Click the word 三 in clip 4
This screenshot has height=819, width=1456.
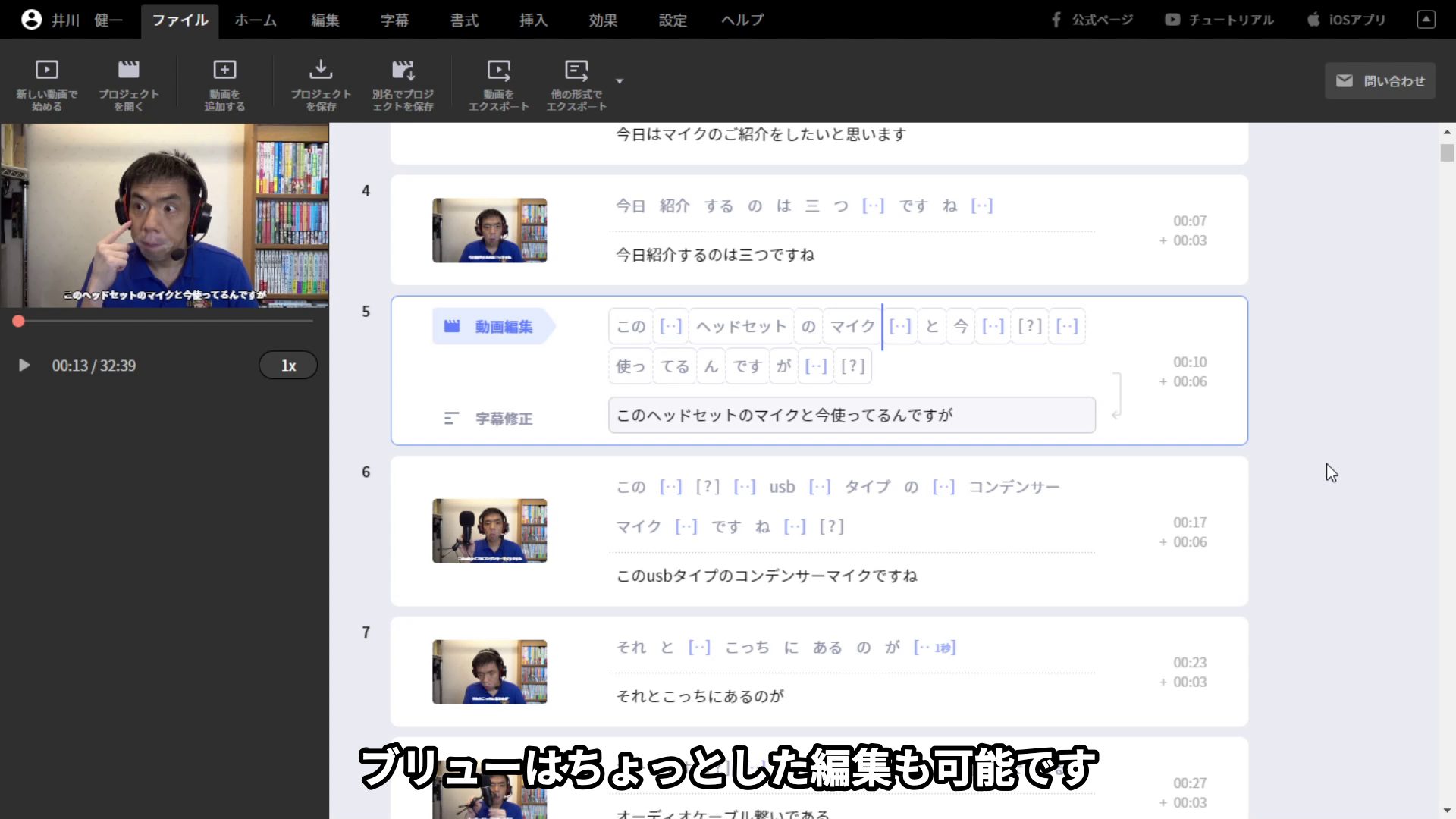pos(812,206)
